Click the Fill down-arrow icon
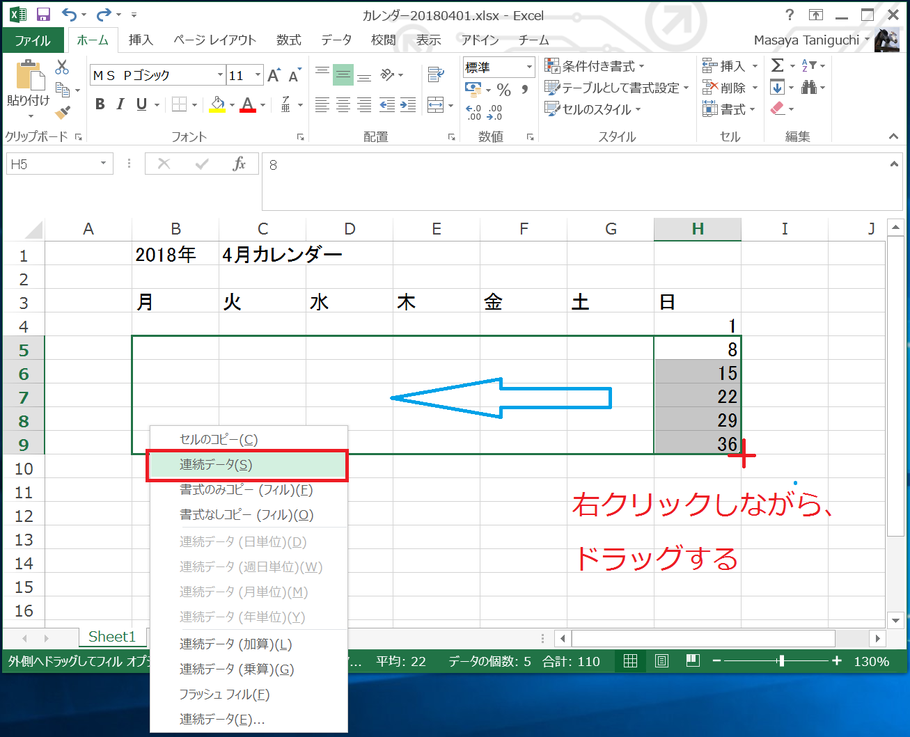 pyautogui.click(x=777, y=87)
